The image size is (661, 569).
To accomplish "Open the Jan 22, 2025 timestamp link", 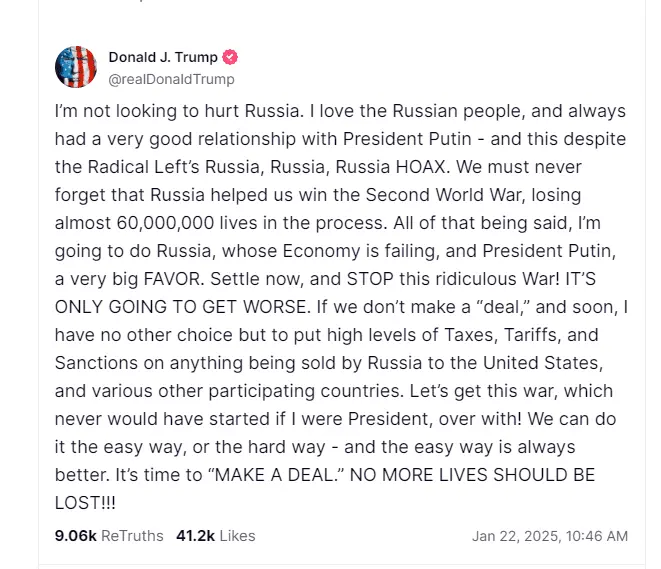I will click(549, 536).
